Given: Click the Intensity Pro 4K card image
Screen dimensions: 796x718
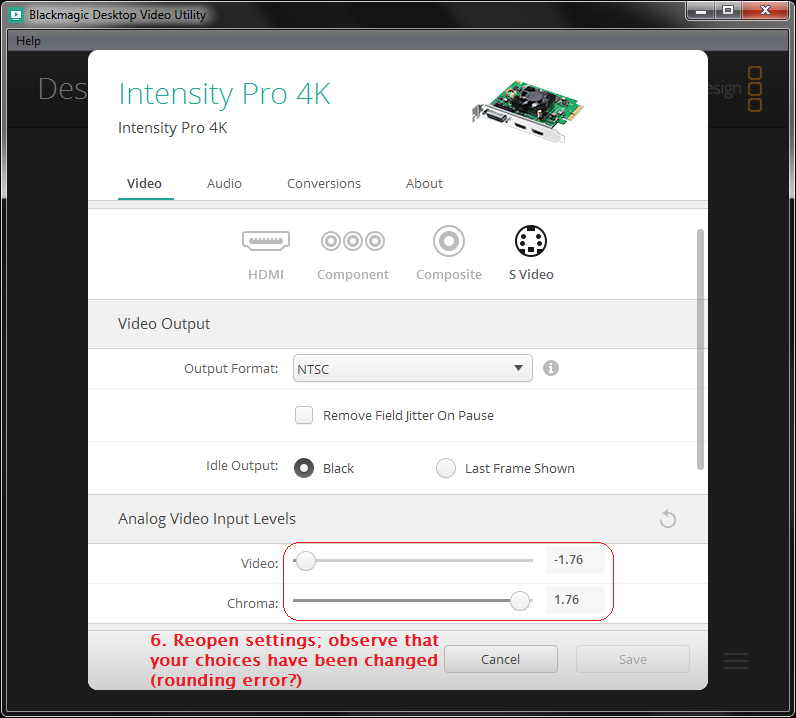Looking at the screenshot, I should (x=527, y=111).
